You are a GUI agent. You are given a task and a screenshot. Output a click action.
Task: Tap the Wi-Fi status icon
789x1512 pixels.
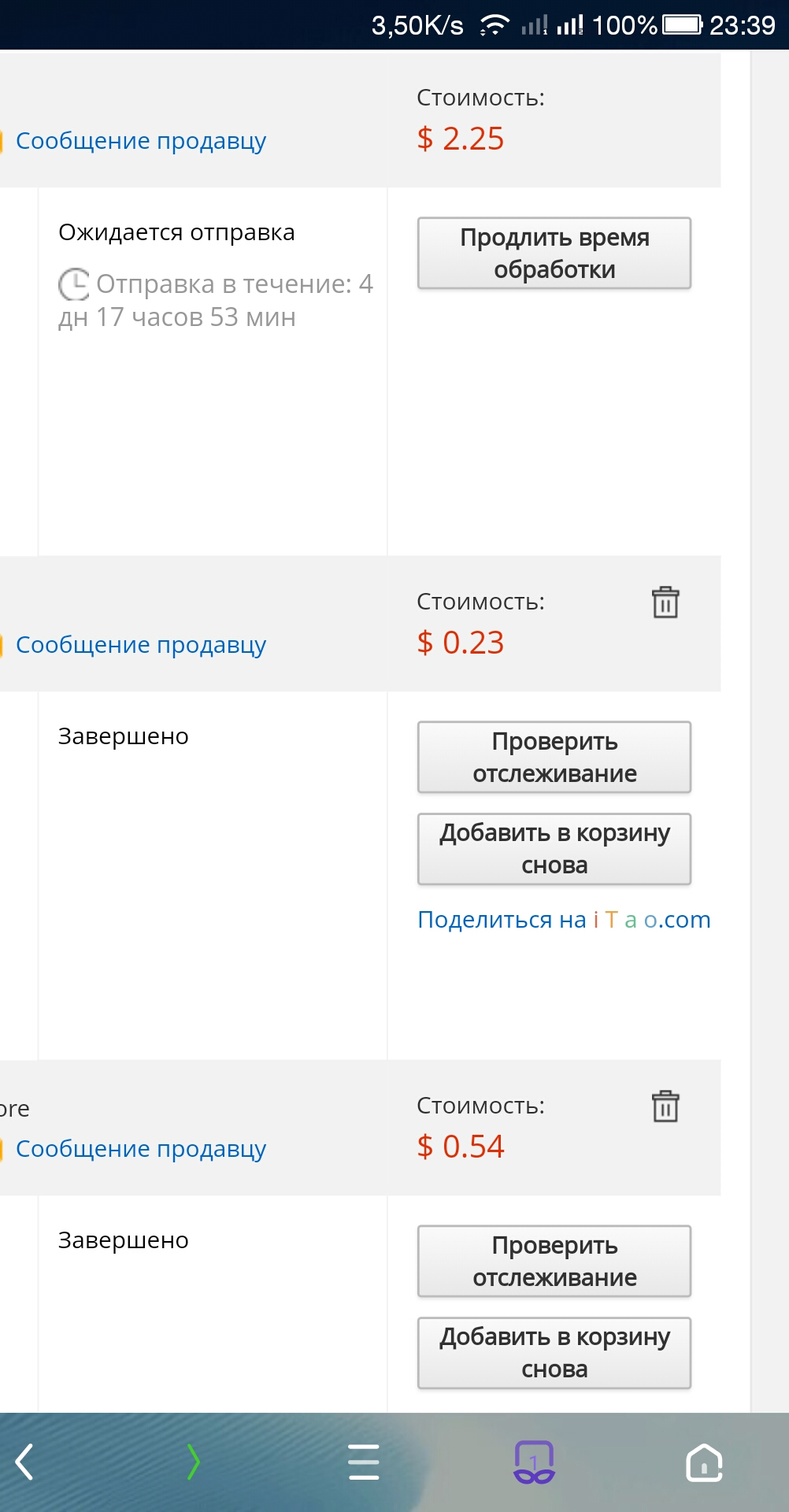coord(494,25)
